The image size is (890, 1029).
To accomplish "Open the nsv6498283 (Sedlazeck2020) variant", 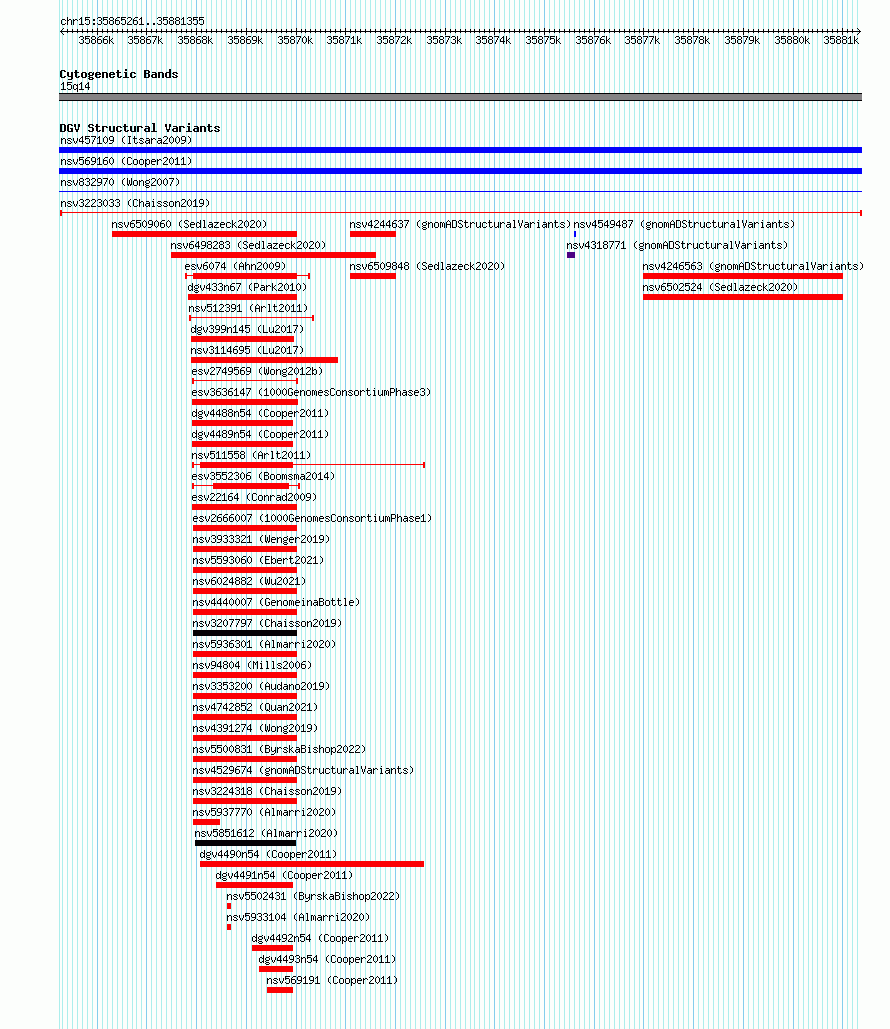I will [x=249, y=245].
